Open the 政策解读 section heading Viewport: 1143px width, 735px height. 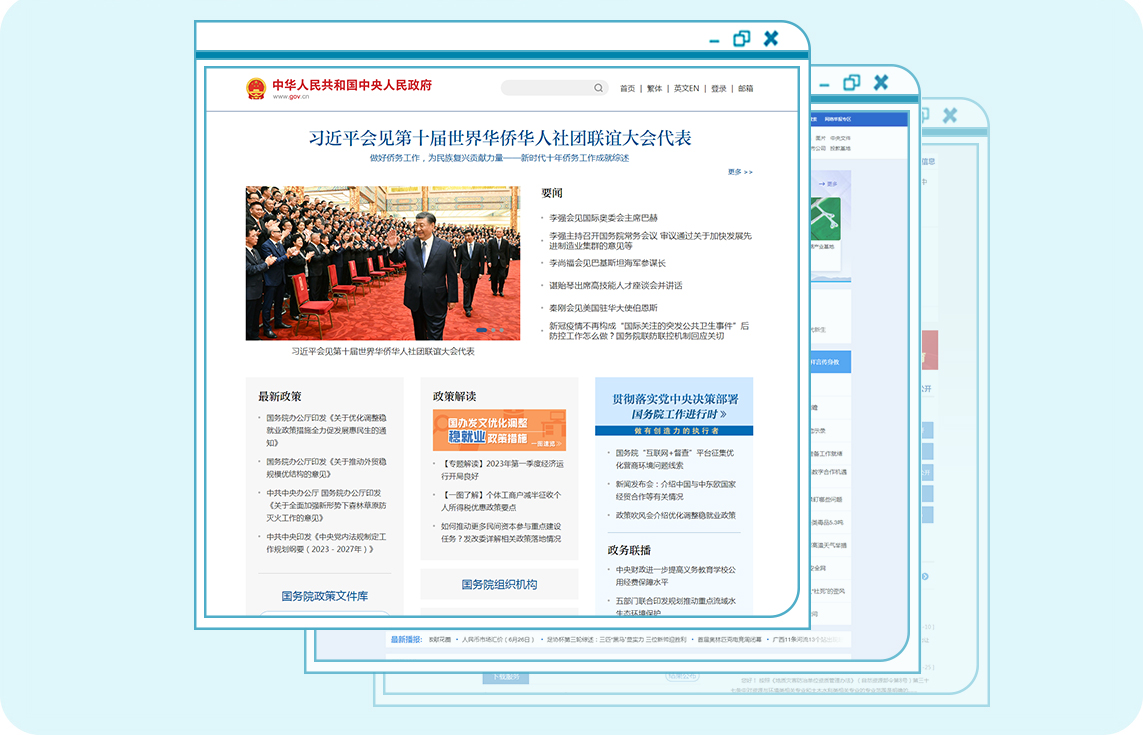pyautogui.click(x=454, y=397)
